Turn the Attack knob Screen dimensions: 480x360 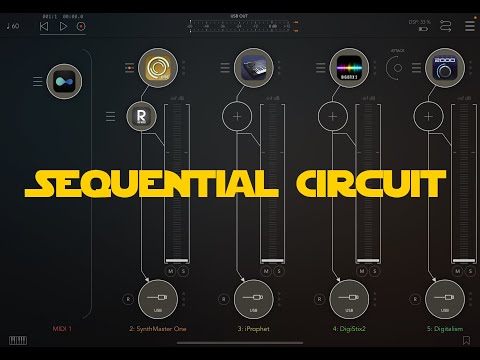point(397,68)
